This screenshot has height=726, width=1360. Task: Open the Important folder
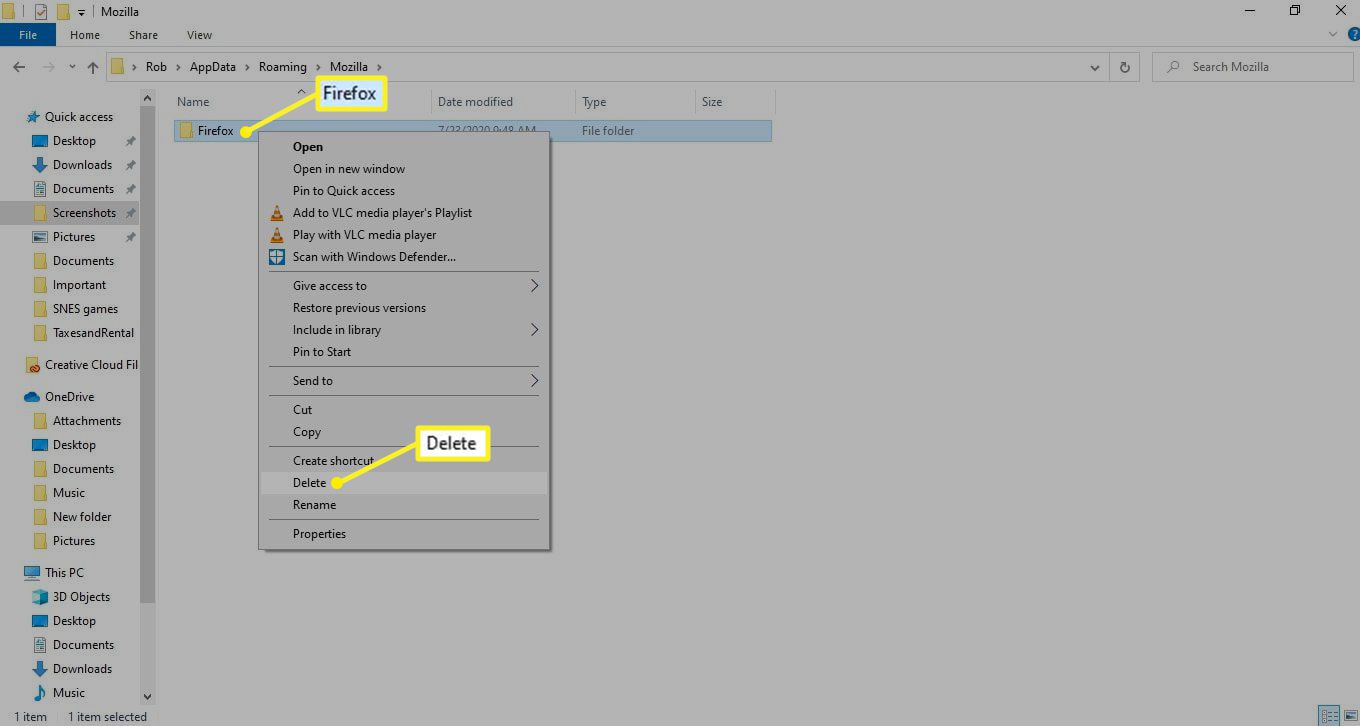[79, 285]
